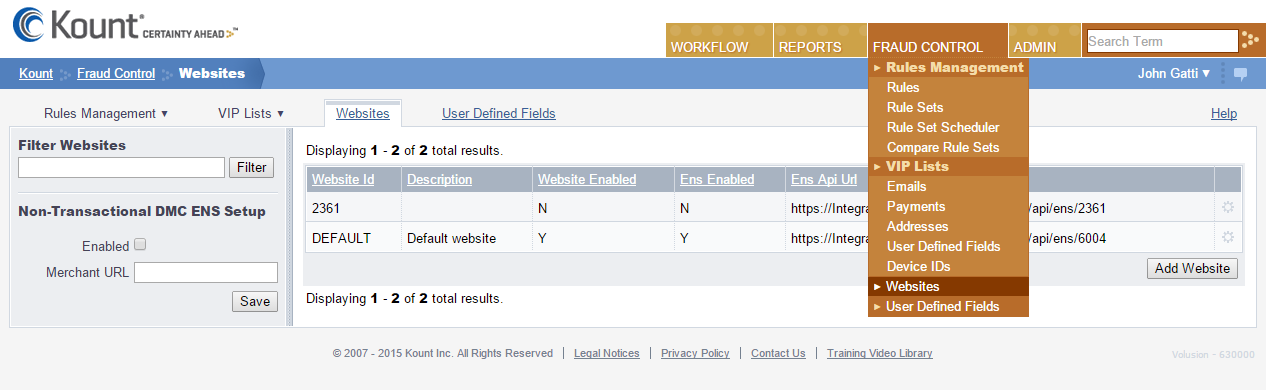
Task: Collapse the VIP Lists menu section header
Action: pos(948,166)
